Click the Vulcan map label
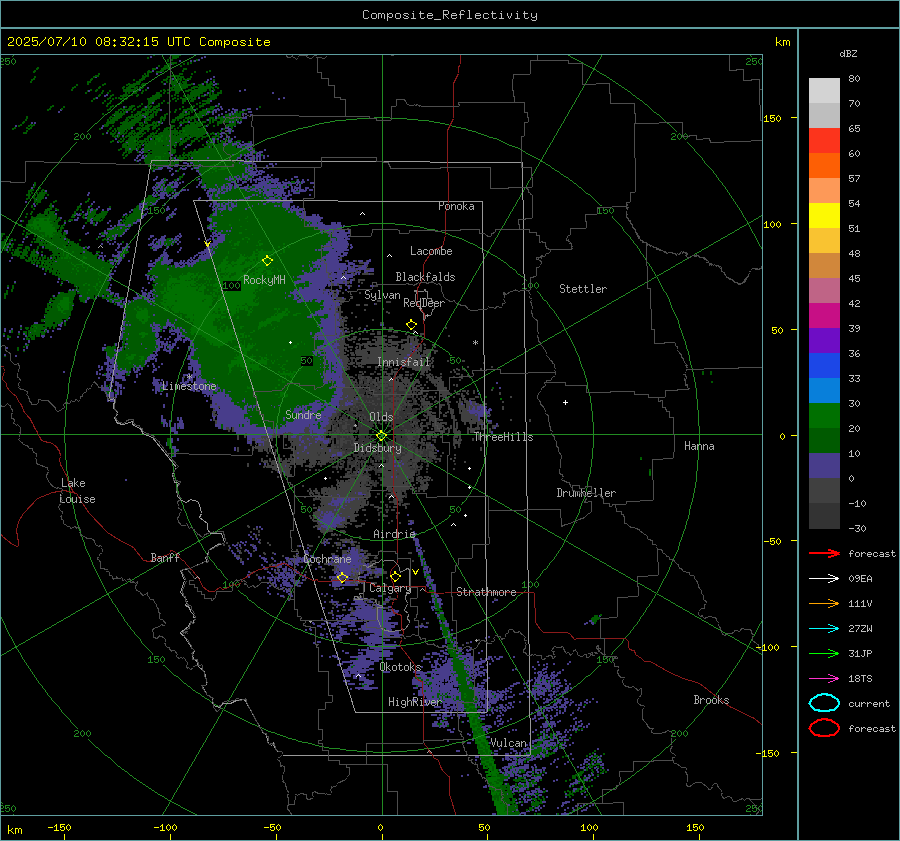This screenshot has width=900, height=841. click(508, 743)
